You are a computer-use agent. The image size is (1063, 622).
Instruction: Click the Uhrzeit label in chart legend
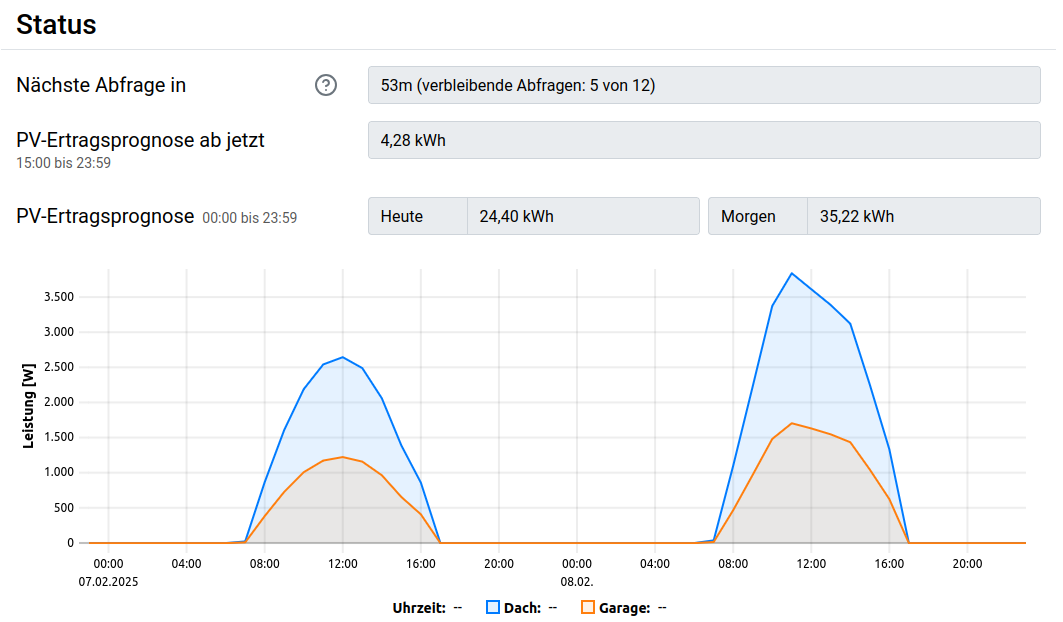pyautogui.click(x=419, y=607)
